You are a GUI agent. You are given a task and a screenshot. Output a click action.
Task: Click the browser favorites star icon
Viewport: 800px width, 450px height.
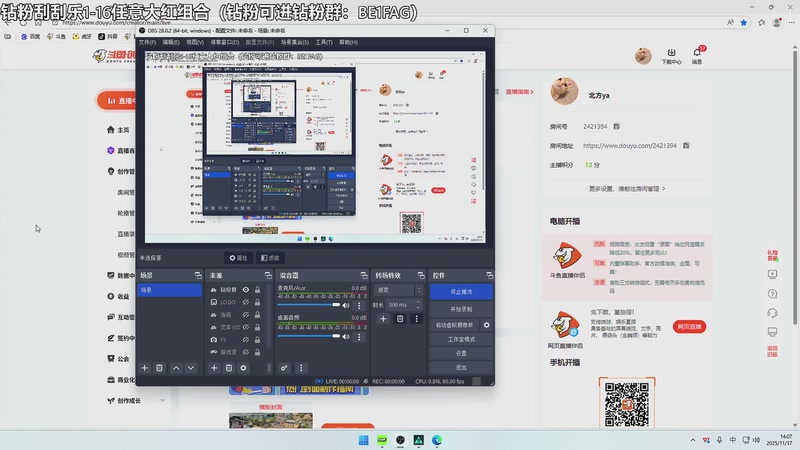click(x=744, y=22)
